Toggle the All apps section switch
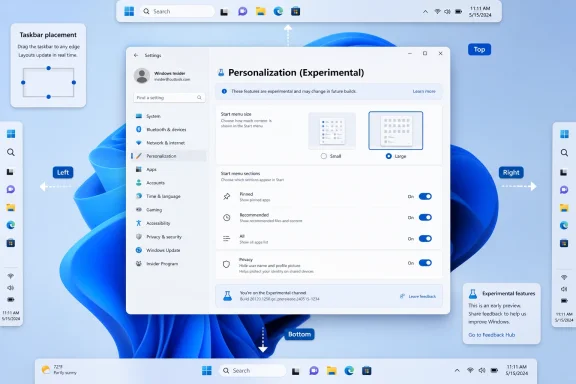Screen dimensions: 576x384 [x=425, y=238]
